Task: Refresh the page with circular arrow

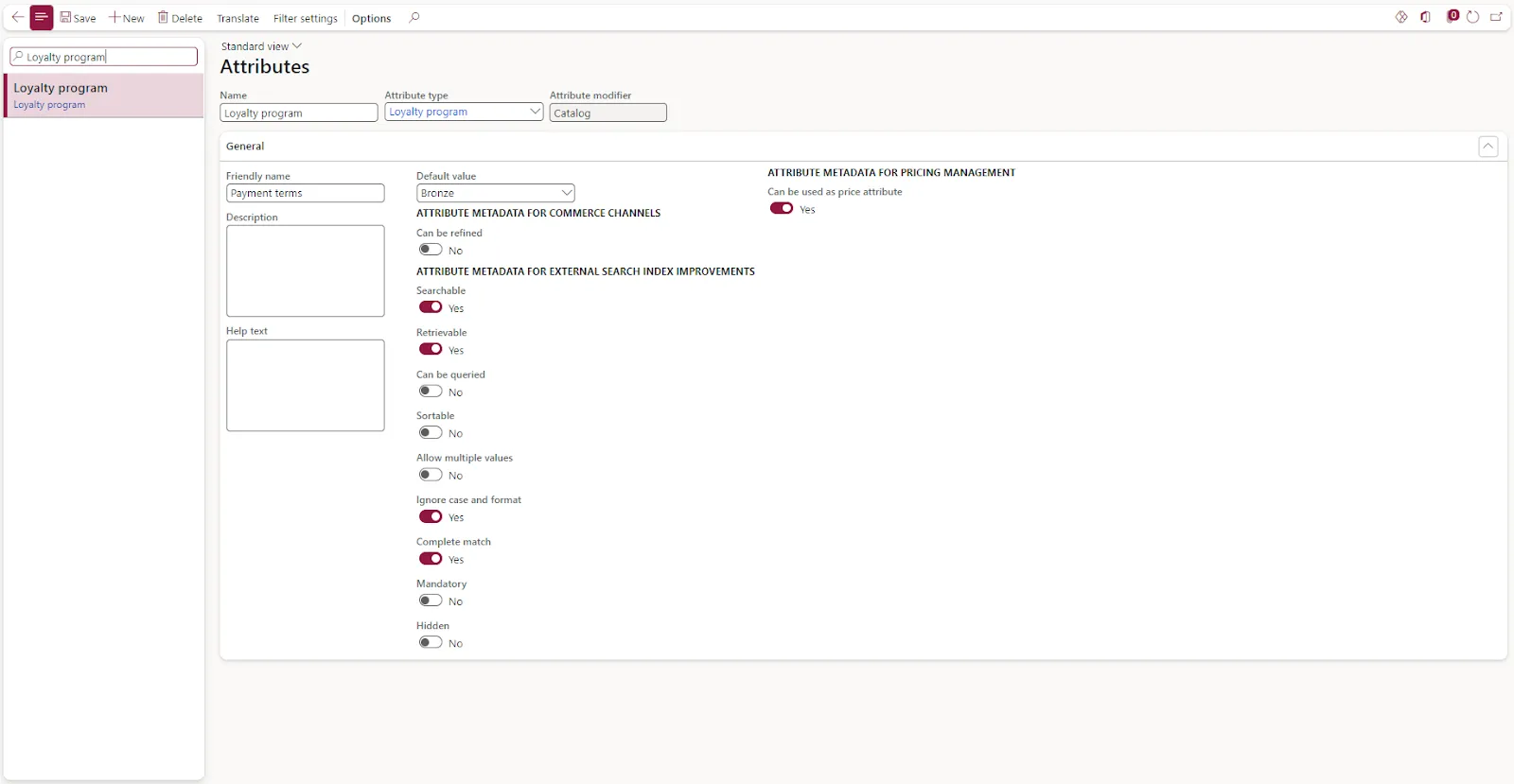Action: click(1473, 17)
